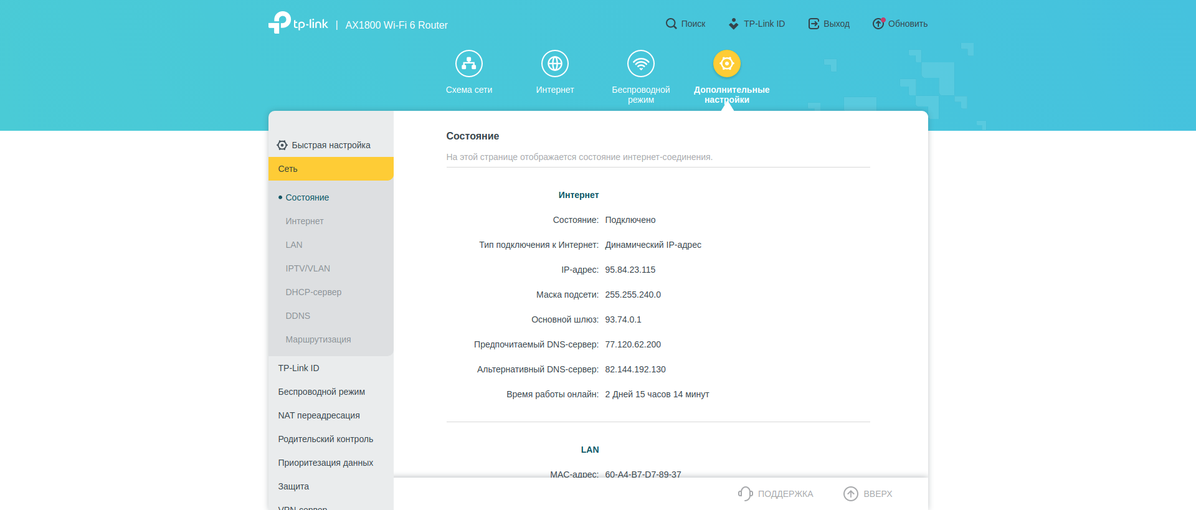This screenshot has height=510, width=1196.
Task: Click the support headset icon
Action: (745, 494)
